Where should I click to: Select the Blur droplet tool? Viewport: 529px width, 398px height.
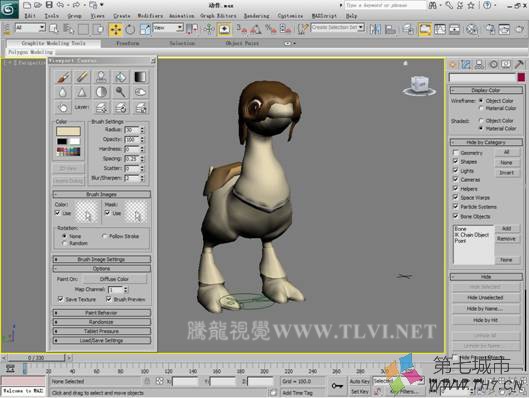pyautogui.click(x=63, y=92)
